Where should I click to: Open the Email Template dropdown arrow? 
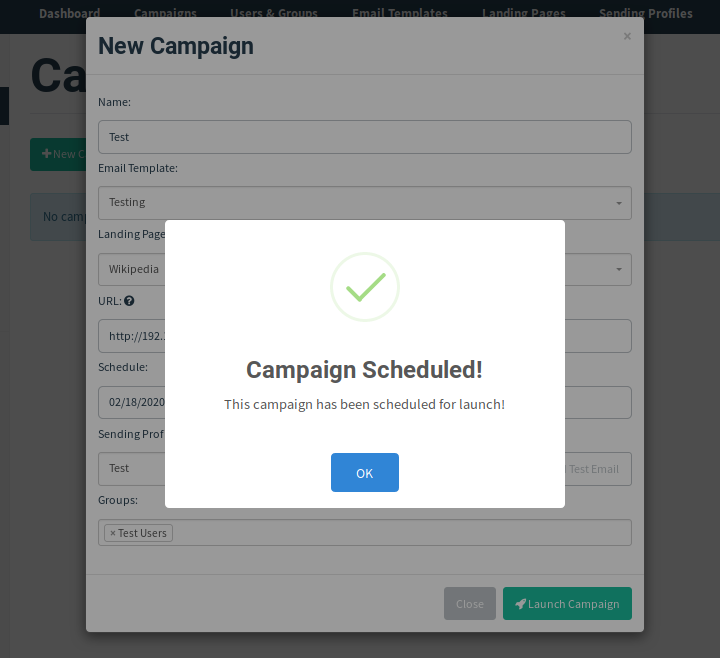pos(619,203)
